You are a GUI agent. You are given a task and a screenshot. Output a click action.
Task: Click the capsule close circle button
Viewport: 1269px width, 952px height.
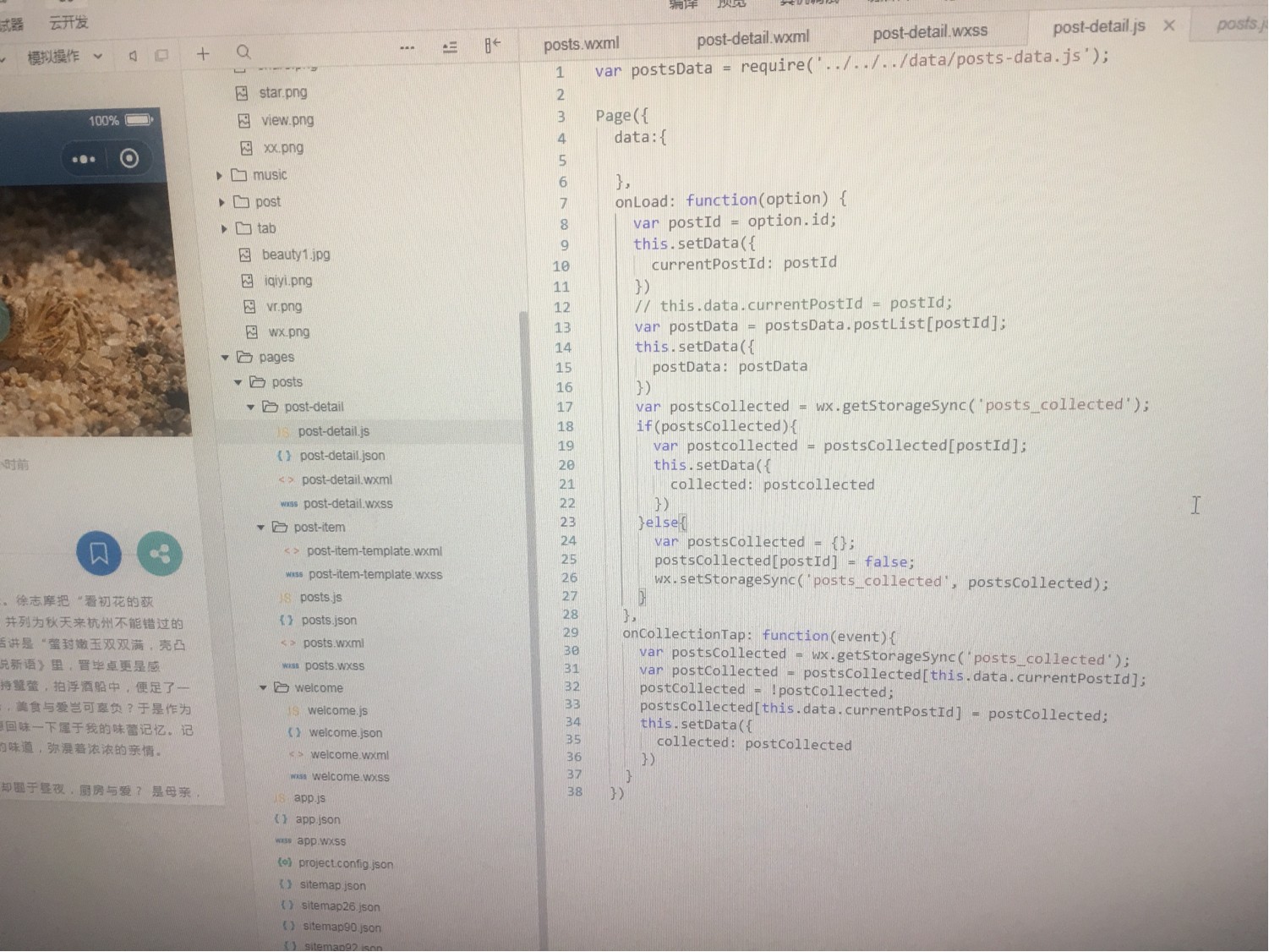[x=129, y=158]
